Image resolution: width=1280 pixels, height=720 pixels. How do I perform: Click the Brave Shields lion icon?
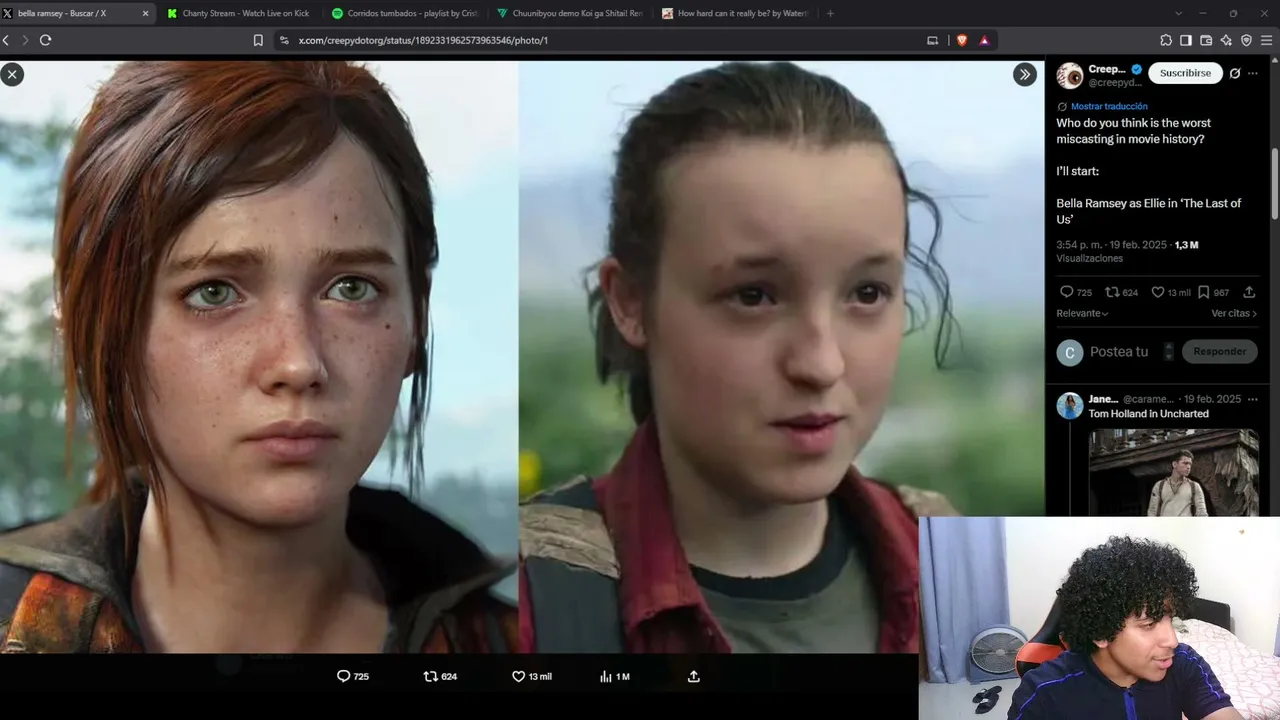pyautogui.click(x=962, y=40)
